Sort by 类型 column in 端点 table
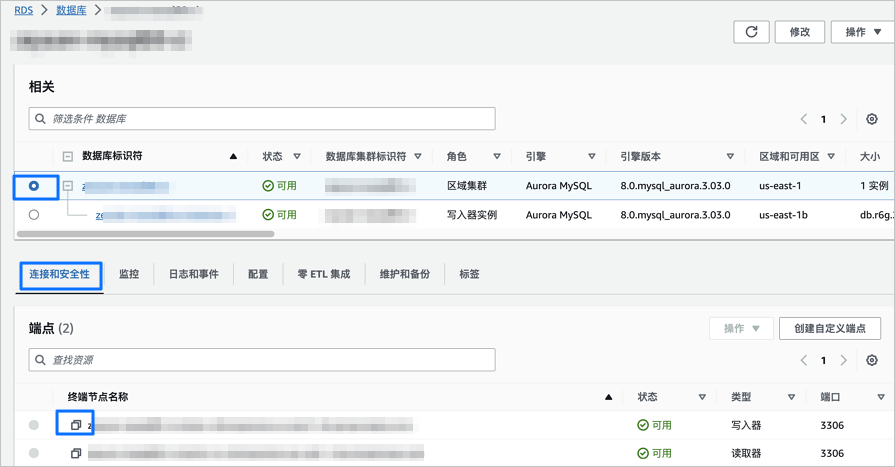895x467 pixels. pyautogui.click(x=792, y=397)
